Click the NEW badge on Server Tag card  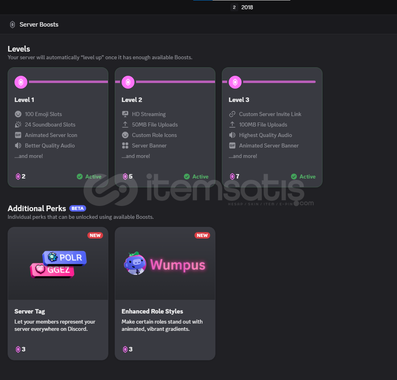(95, 235)
